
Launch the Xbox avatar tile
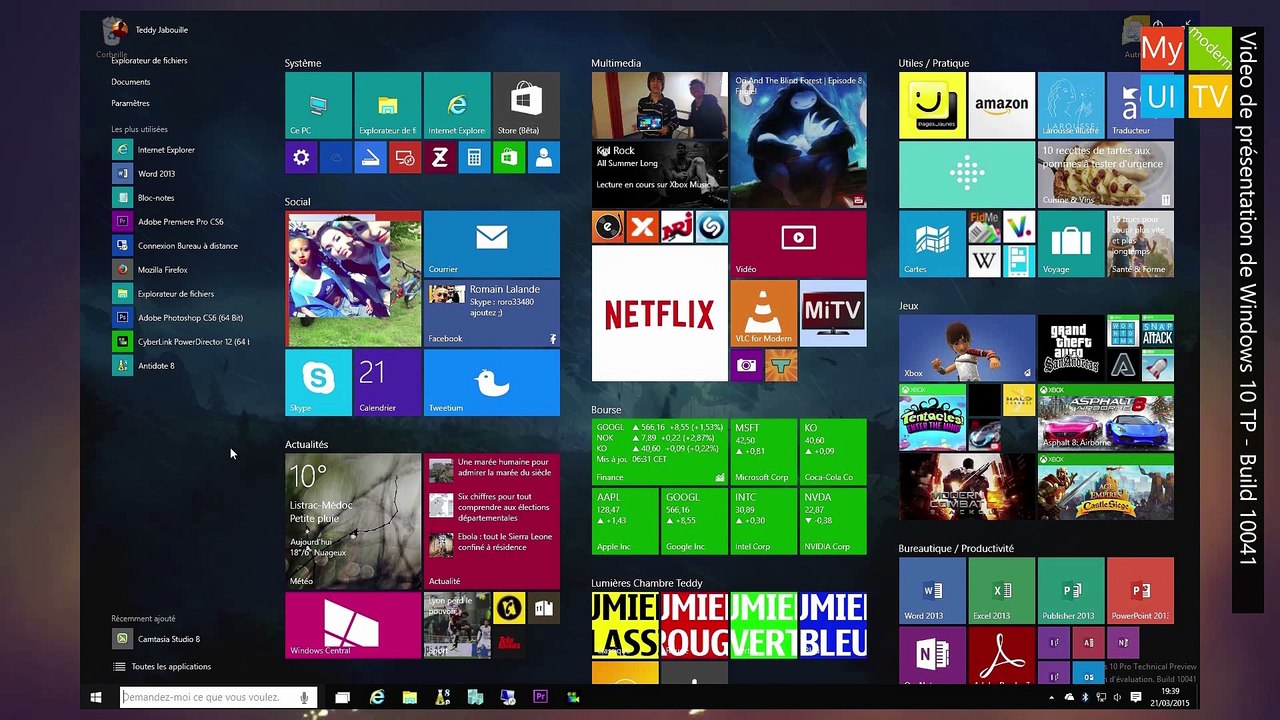coord(967,348)
